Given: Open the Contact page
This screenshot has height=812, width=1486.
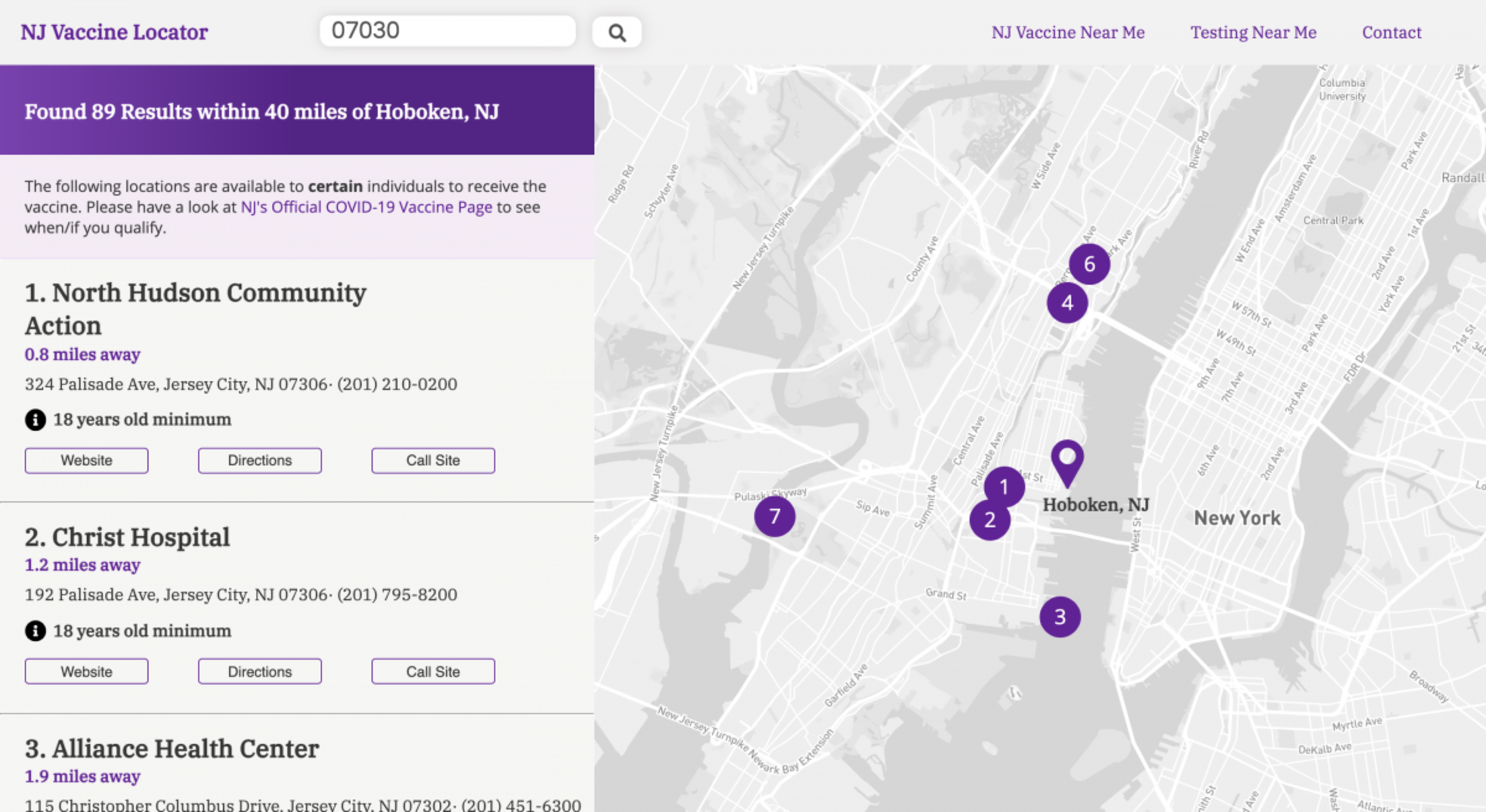Looking at the screenshot, I should click(1391, 32).
